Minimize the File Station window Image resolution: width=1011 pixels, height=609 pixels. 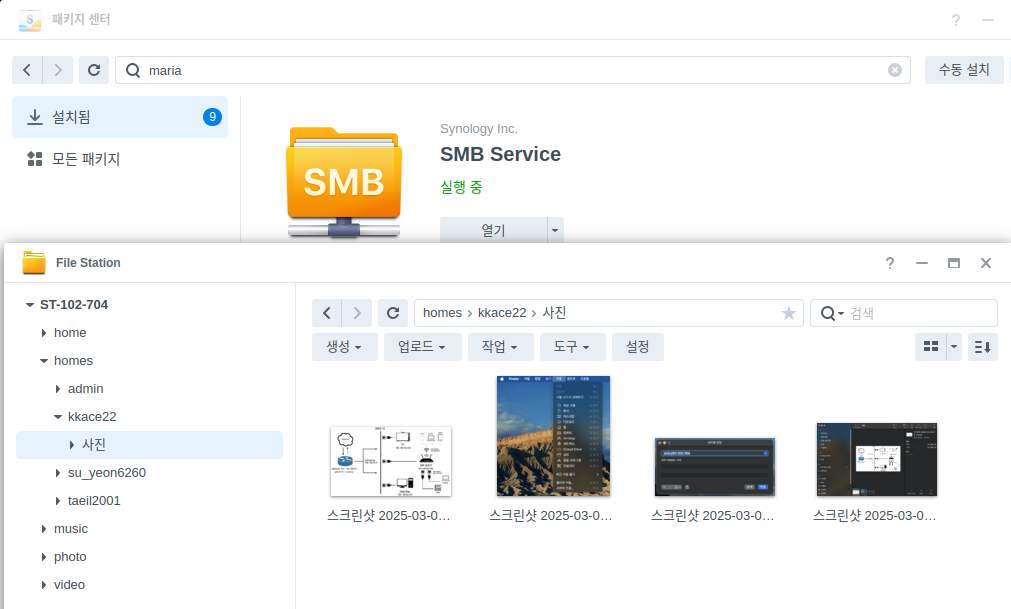point(922,263)
